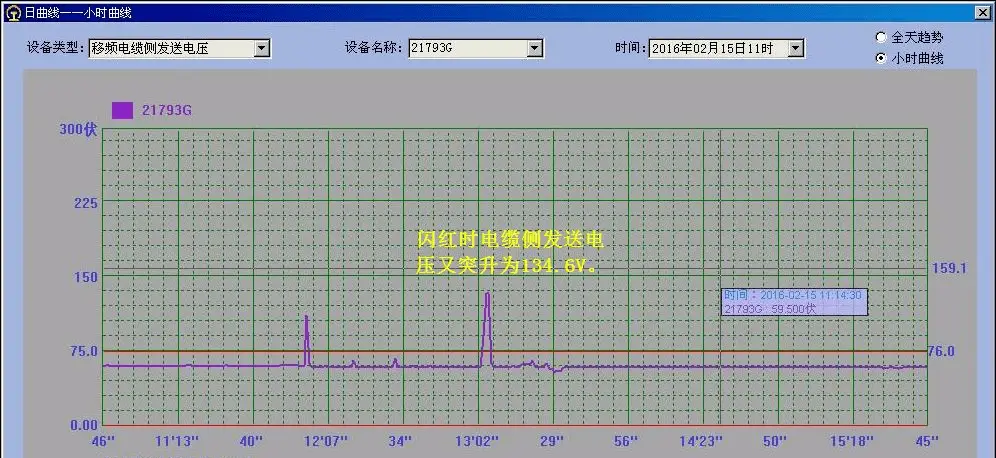The image size is (996, 458).
Task: Click the 300伏 axis label
Action: pos(78,130)
